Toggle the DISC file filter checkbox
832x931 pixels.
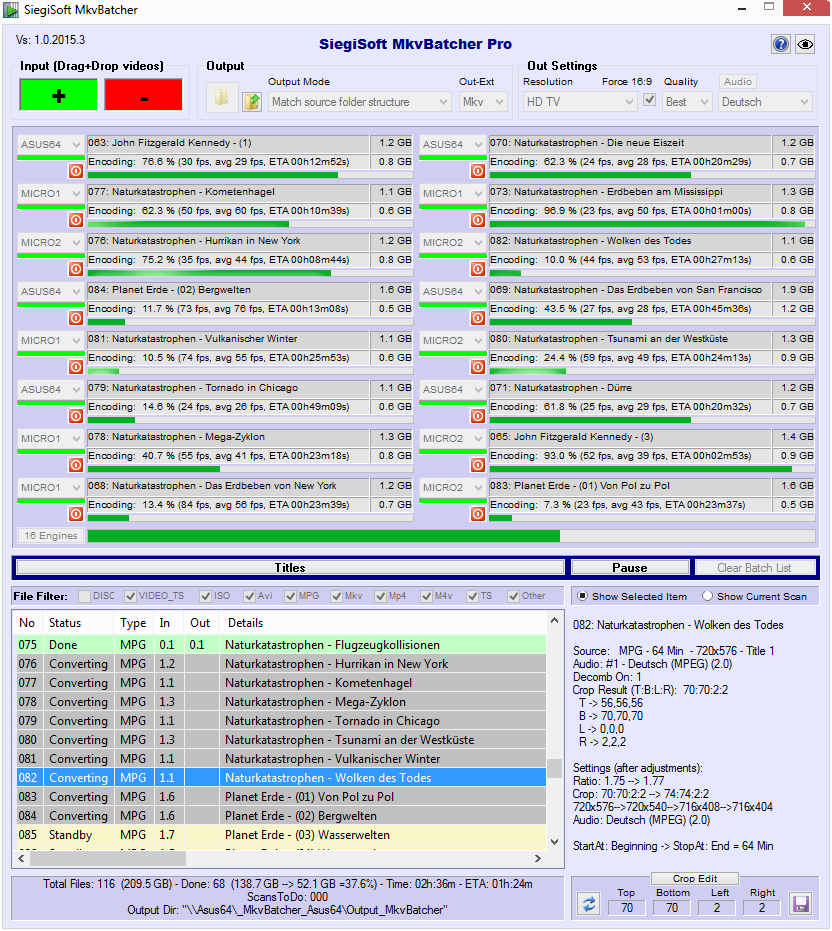pyautogui.click(x=85, y=596)
